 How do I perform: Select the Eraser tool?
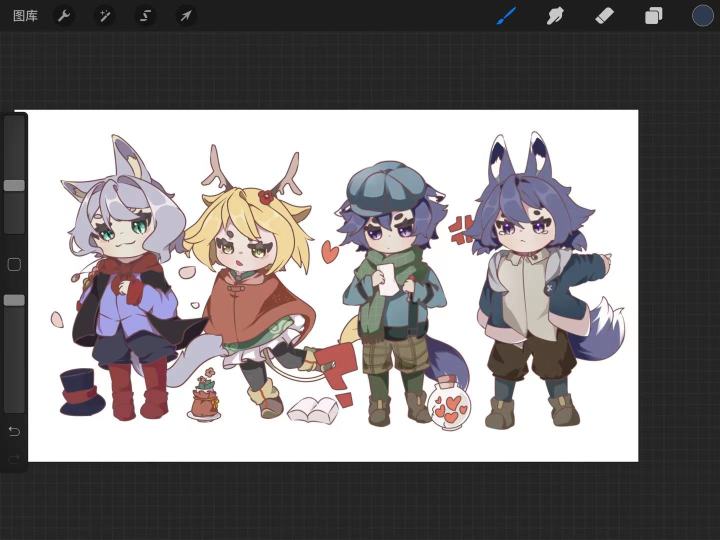[604, 16]
